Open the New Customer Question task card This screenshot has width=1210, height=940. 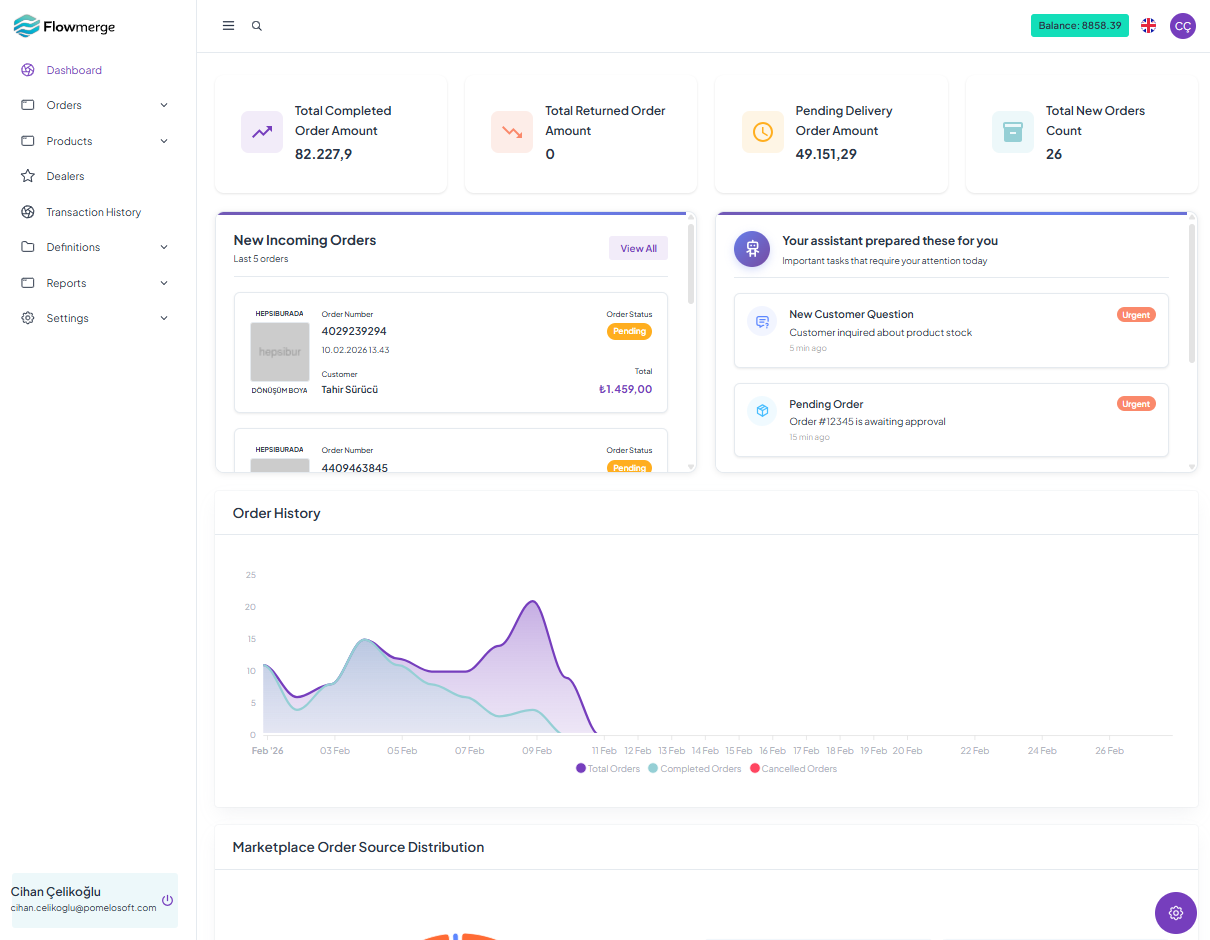point(950,330)
